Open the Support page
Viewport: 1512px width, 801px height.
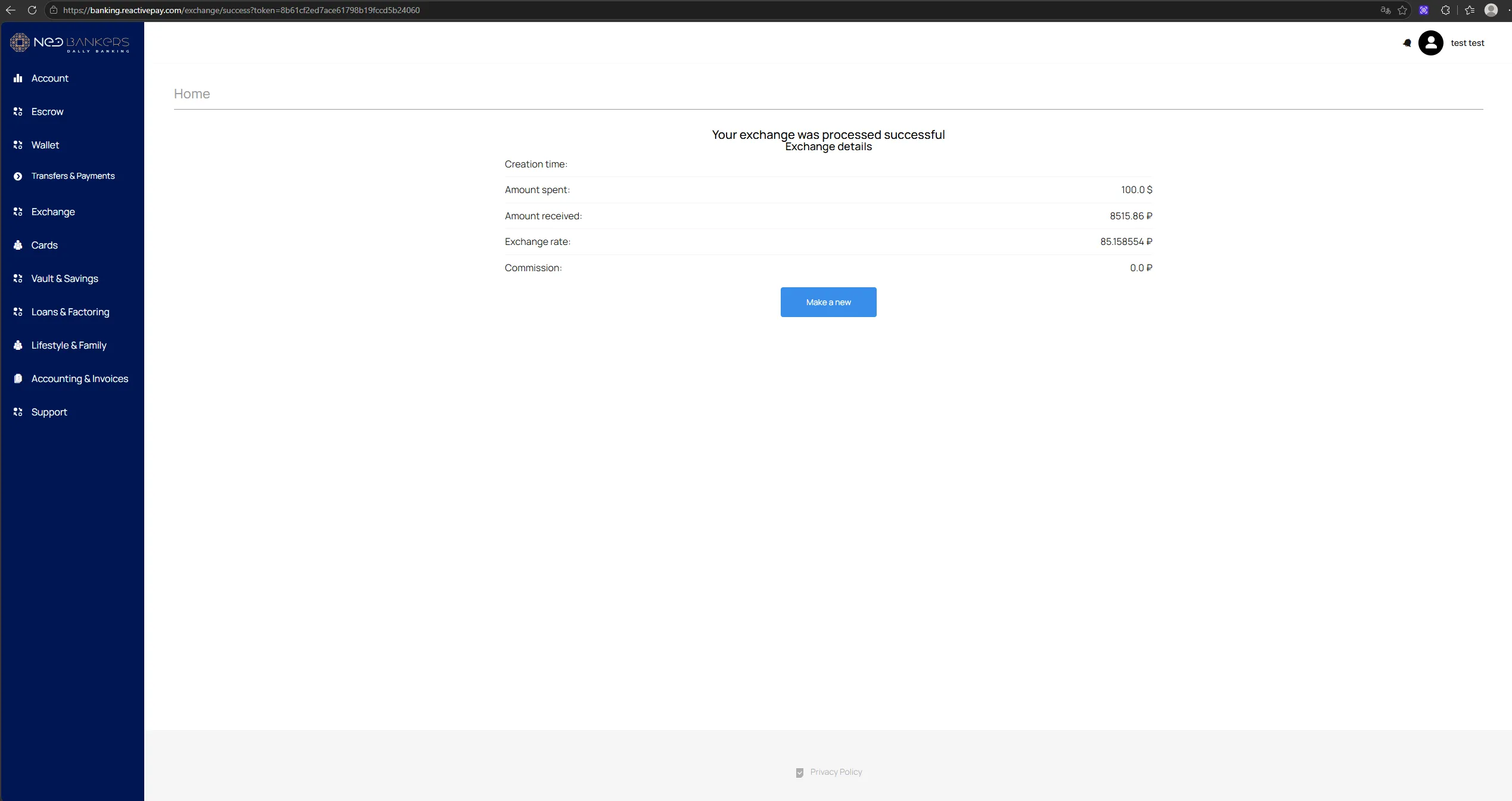point(49,412)
